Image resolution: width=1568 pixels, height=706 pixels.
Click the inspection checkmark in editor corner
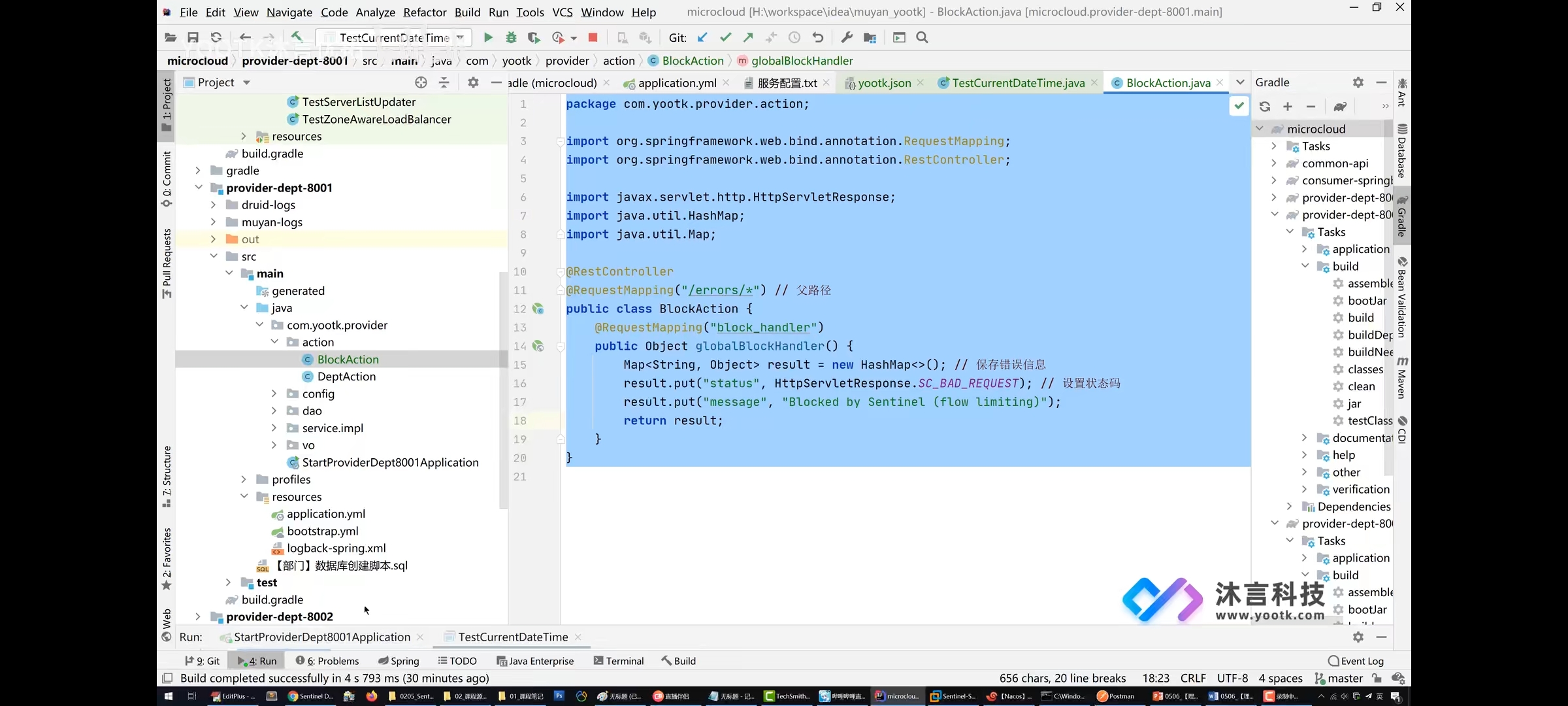coord(1239,106)
